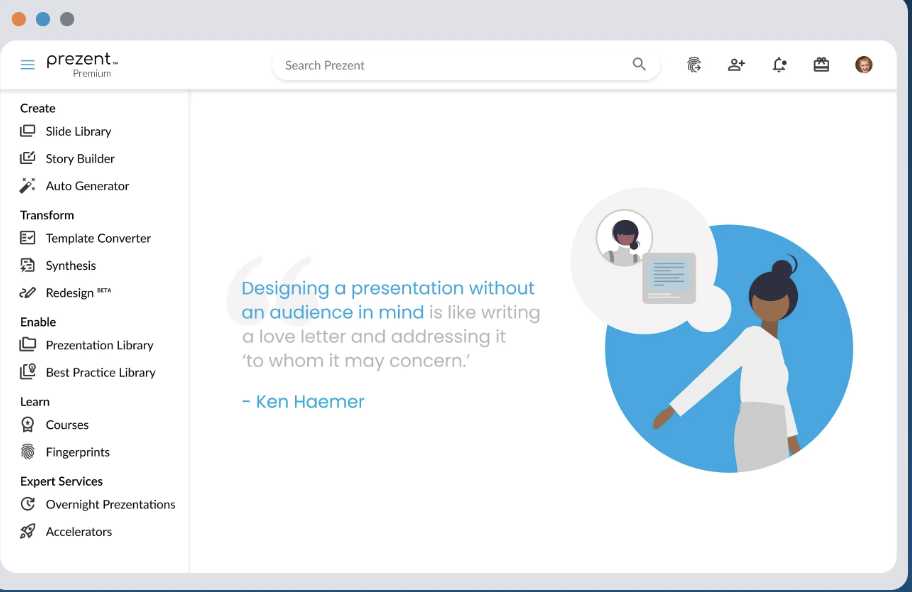Click the woman illustration in blue circle
912x592 pixels.
(x=730, y=349)
